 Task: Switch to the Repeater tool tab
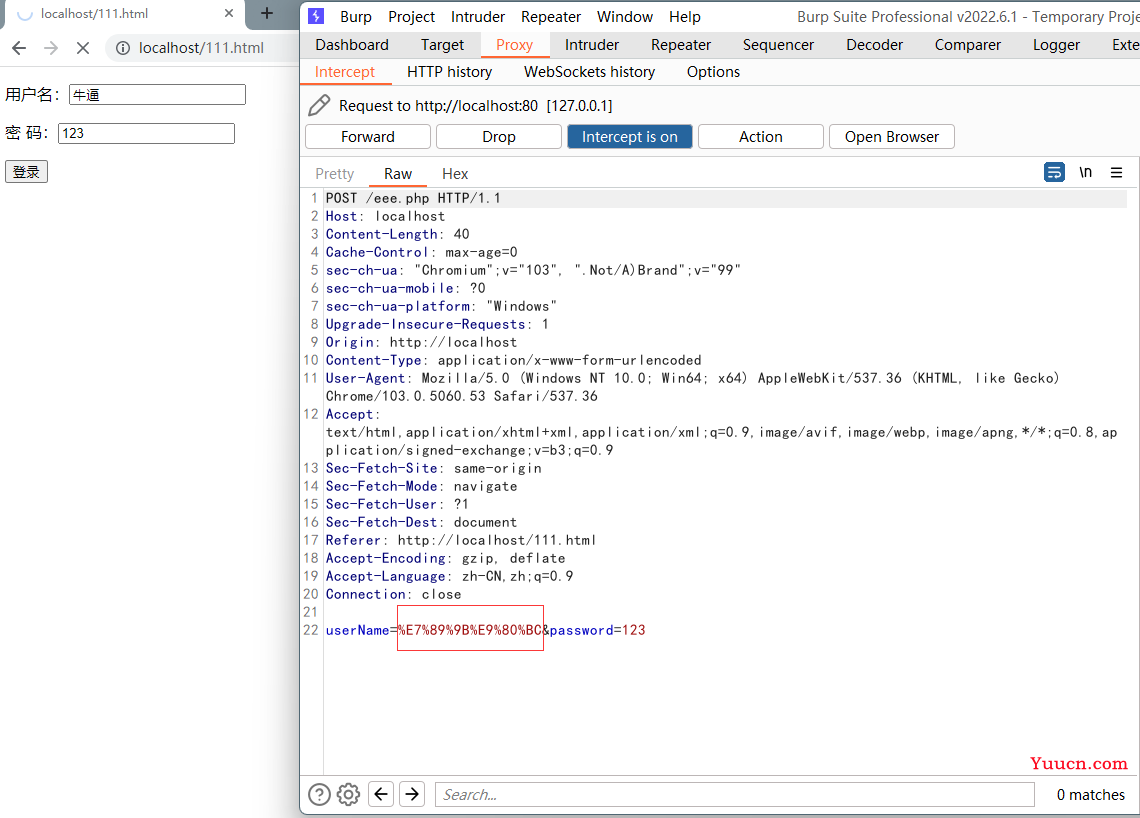click(x=681, y=45)
